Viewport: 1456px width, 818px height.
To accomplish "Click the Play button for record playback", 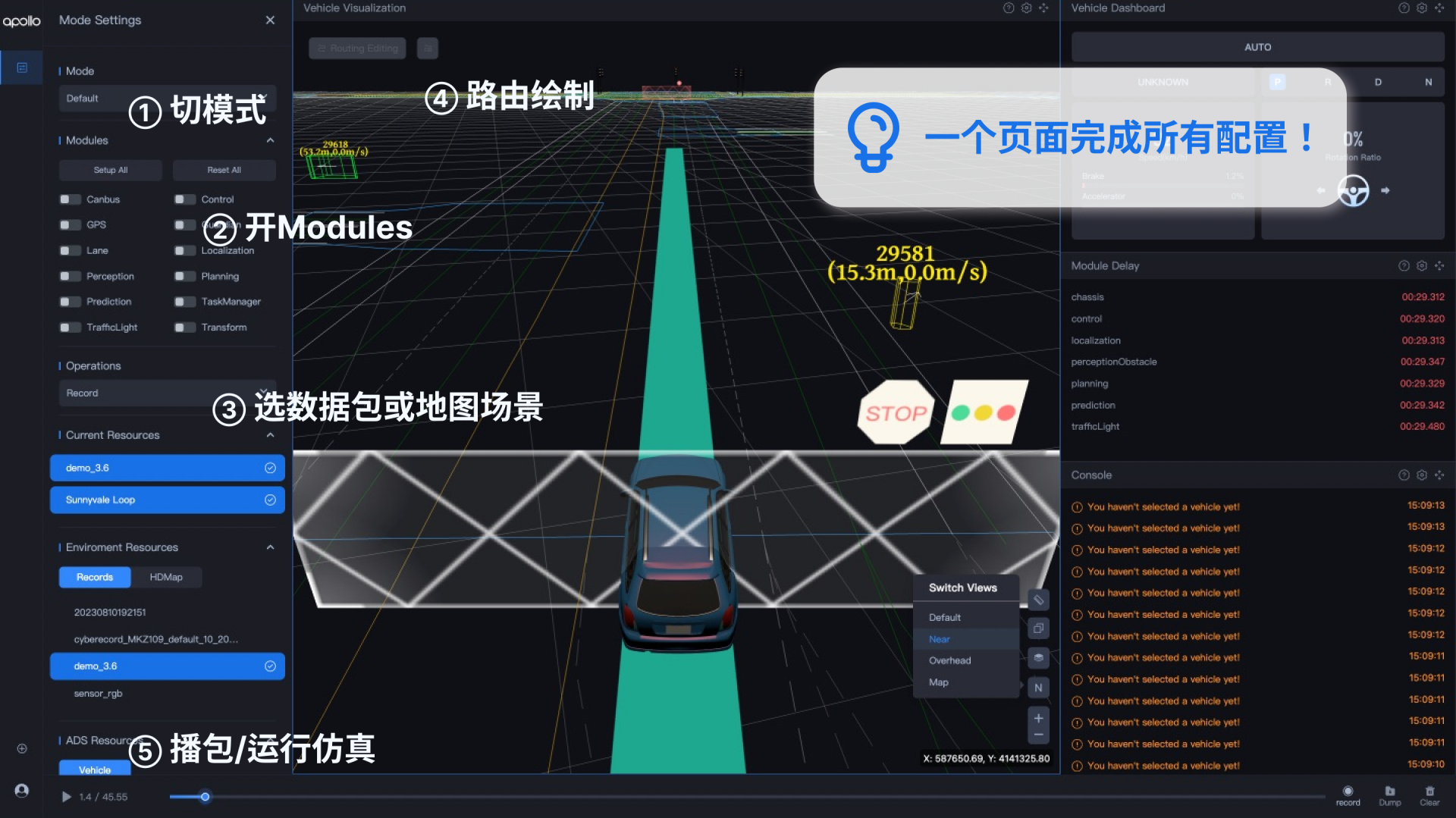I will [x=67, y=797].
